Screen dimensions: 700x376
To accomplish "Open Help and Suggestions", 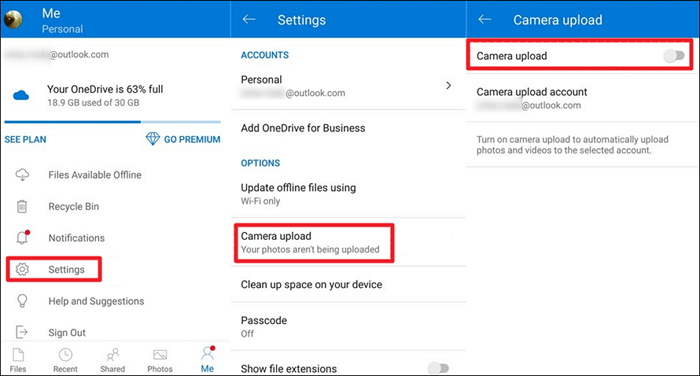I will [x=96, y=301].
